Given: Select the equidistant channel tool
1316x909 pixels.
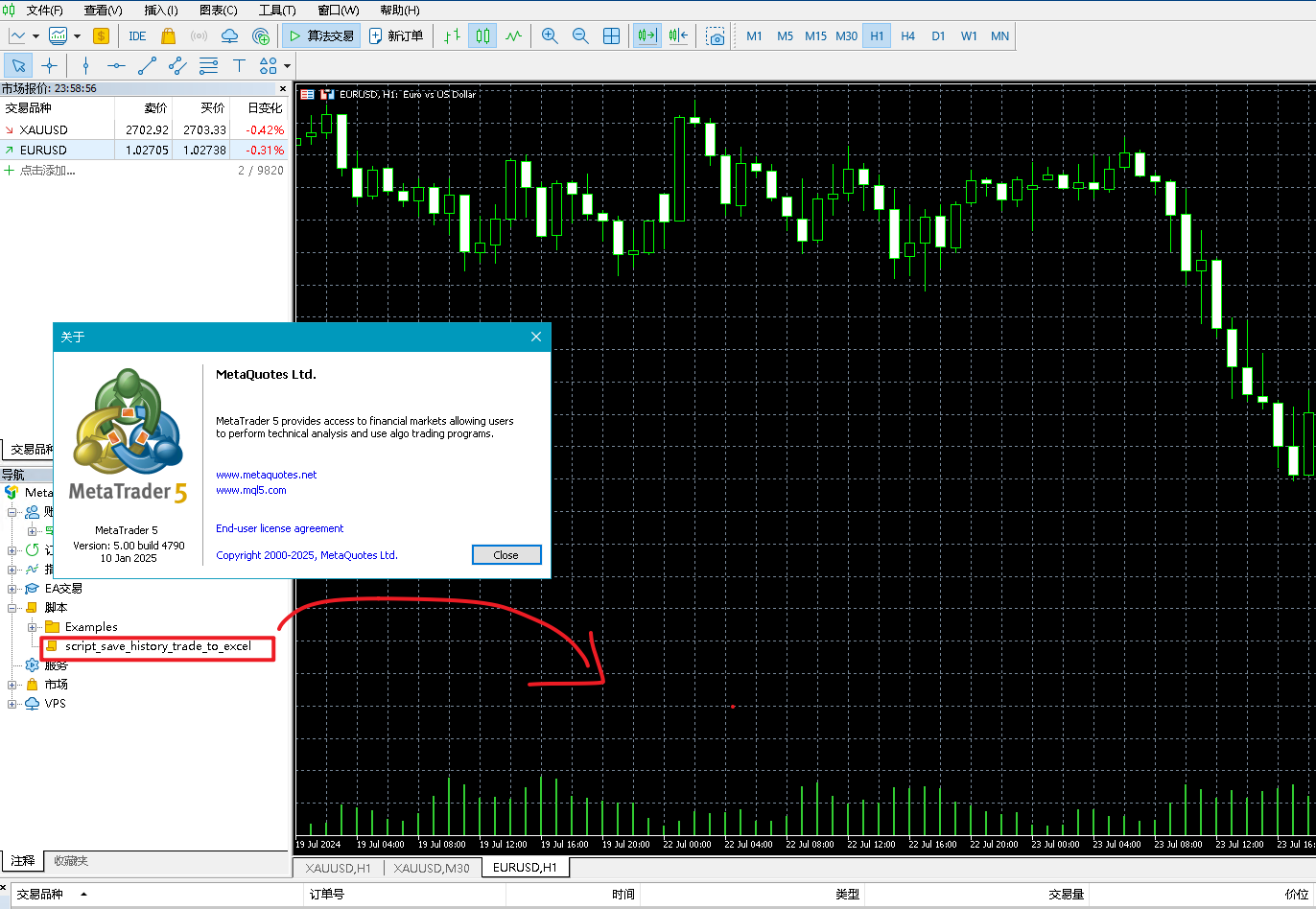Looking at the screenshot, I should pos(178,65).
